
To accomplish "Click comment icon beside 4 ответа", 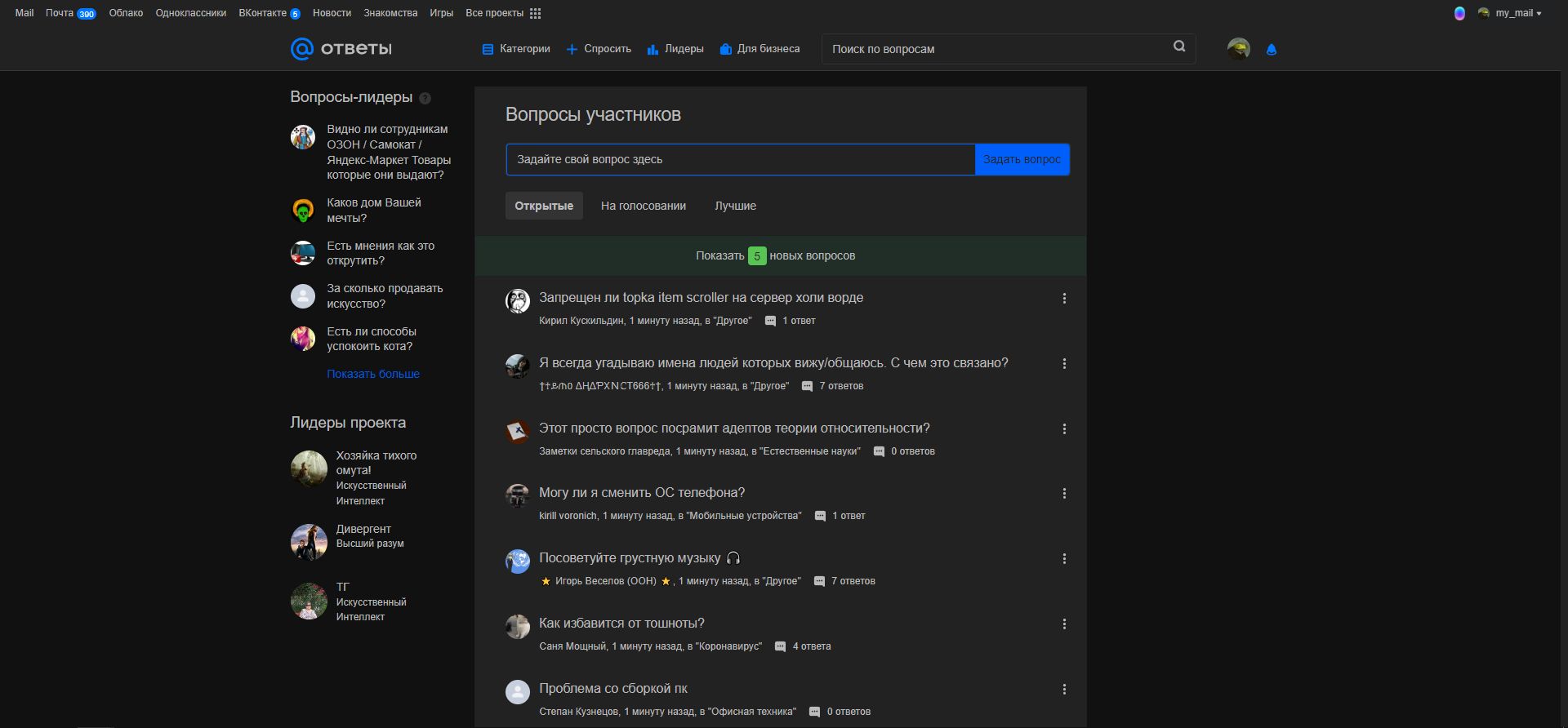I will [x=780, y=647].
